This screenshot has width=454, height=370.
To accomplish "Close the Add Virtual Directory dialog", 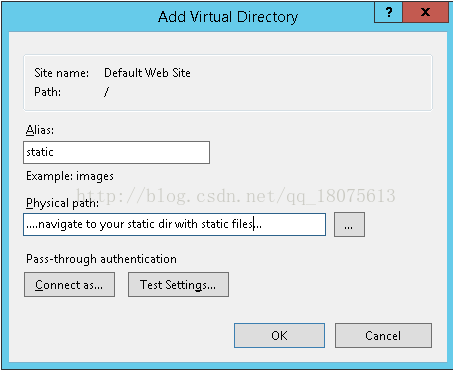I will pos(425,13).
